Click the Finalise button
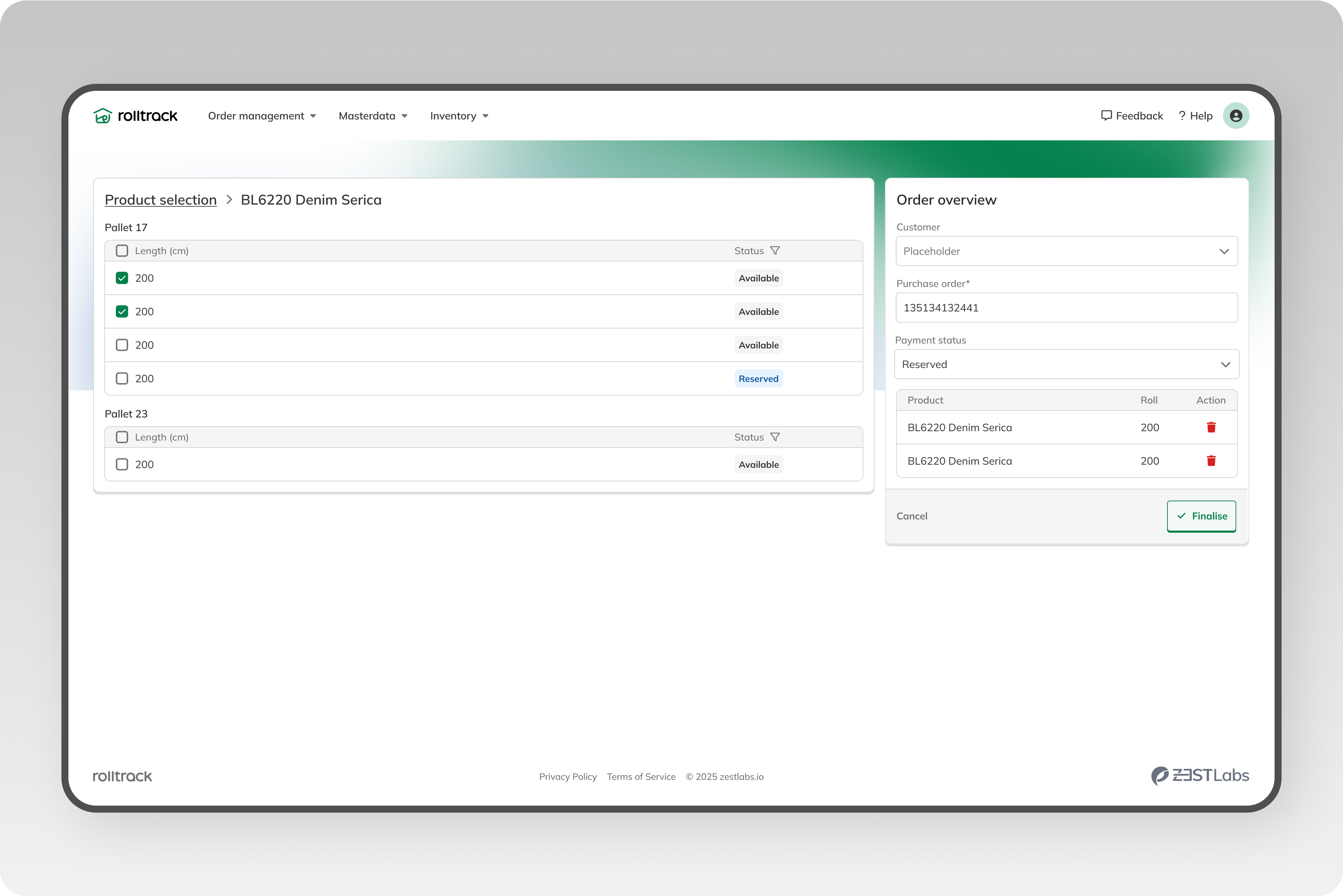Screen dimensions: 1343x896 (x=1201, y=516)
